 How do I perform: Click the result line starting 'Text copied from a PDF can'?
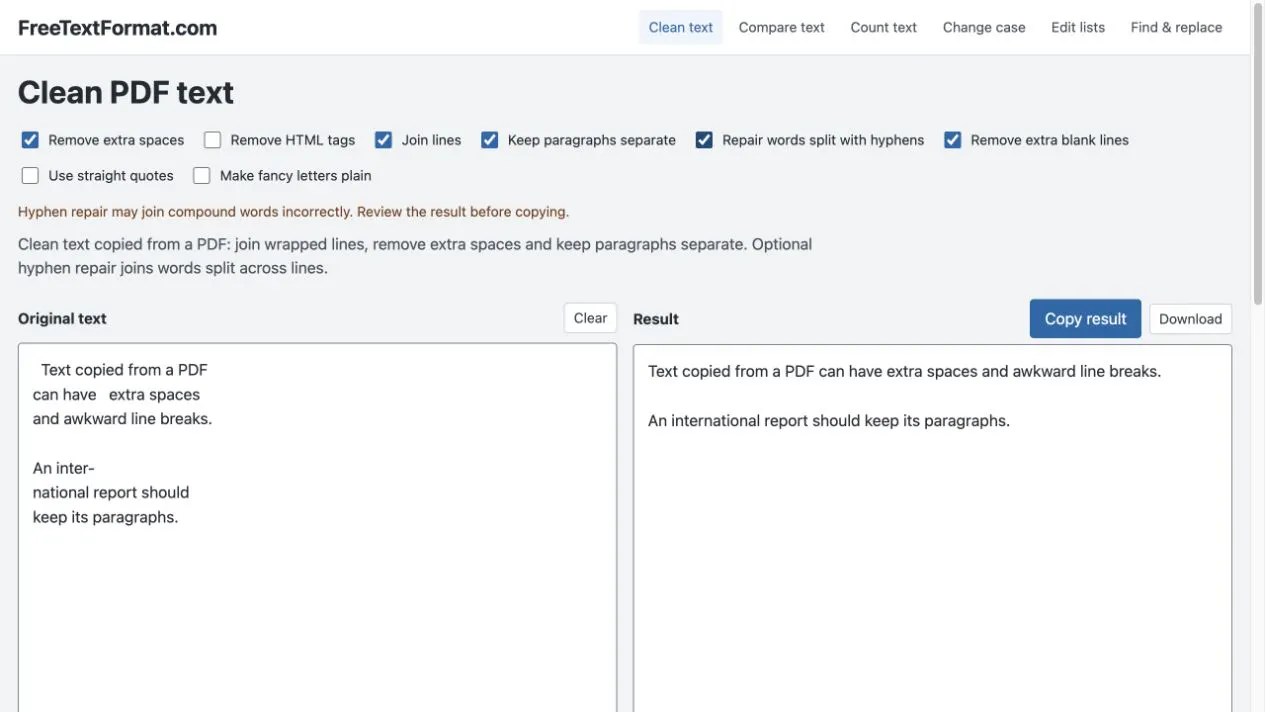click(x=904, y=371)
